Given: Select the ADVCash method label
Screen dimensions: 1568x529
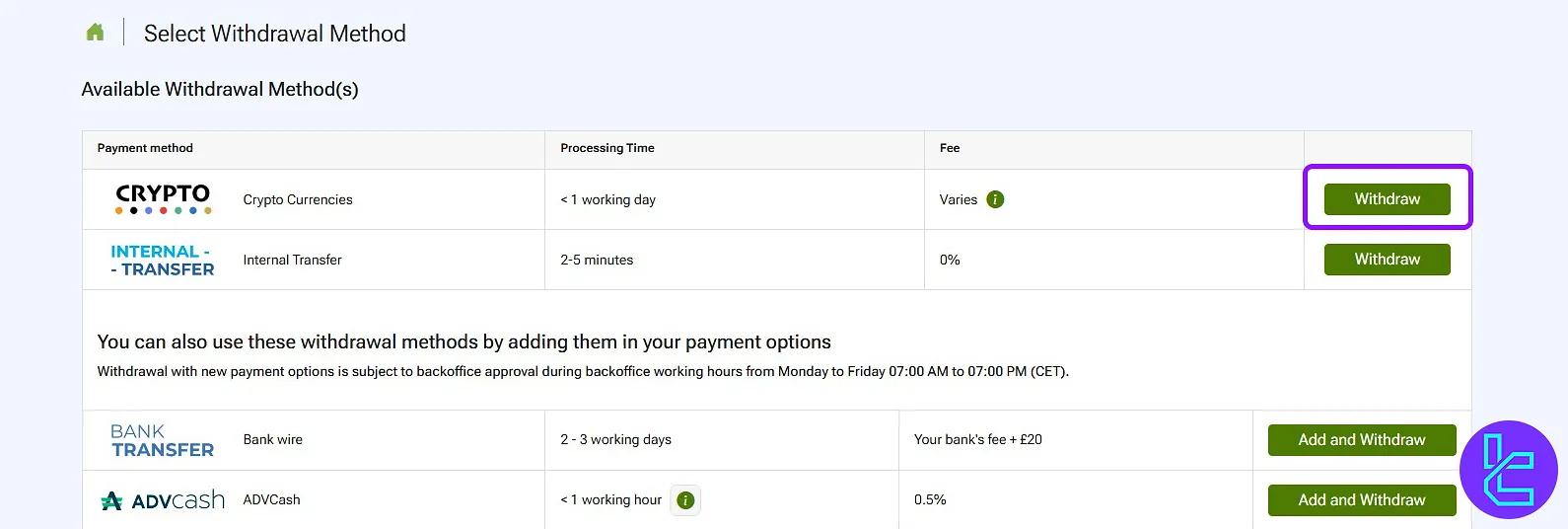Looking at the screenshot, I should pos(271,499).
